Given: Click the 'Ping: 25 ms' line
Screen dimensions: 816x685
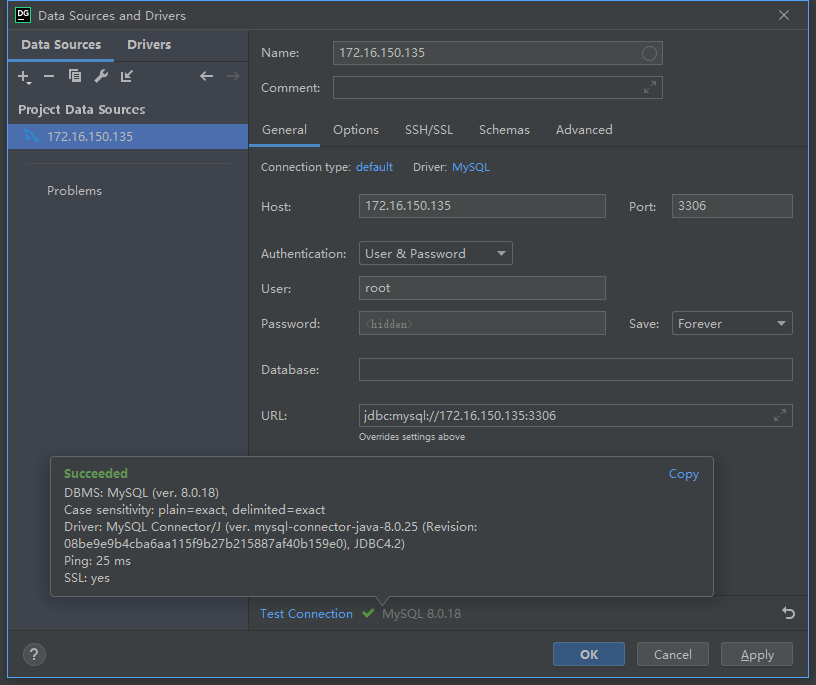Looking at the screenshot, I should coord(97,561).
